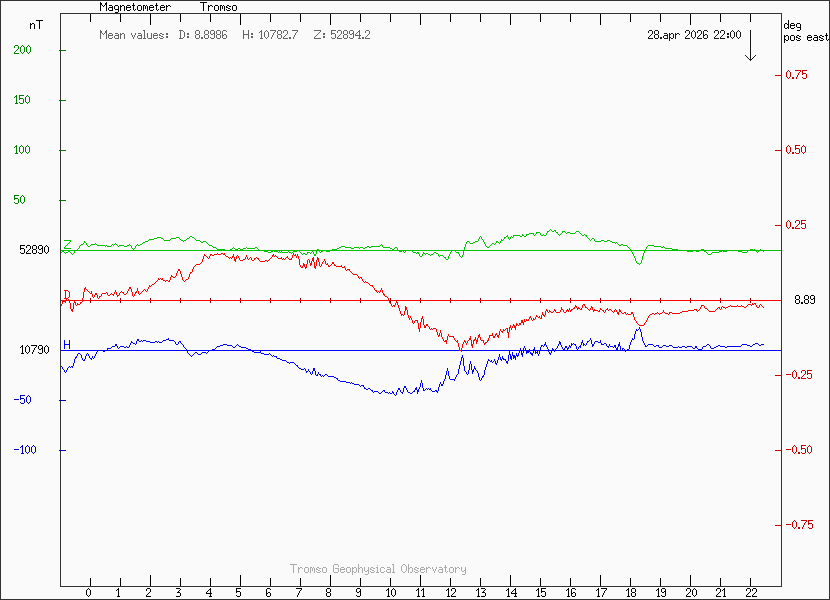Screen dimensions: 830x600
Task: Click the 52890 Z baseline value
Action: coord(34,250)
